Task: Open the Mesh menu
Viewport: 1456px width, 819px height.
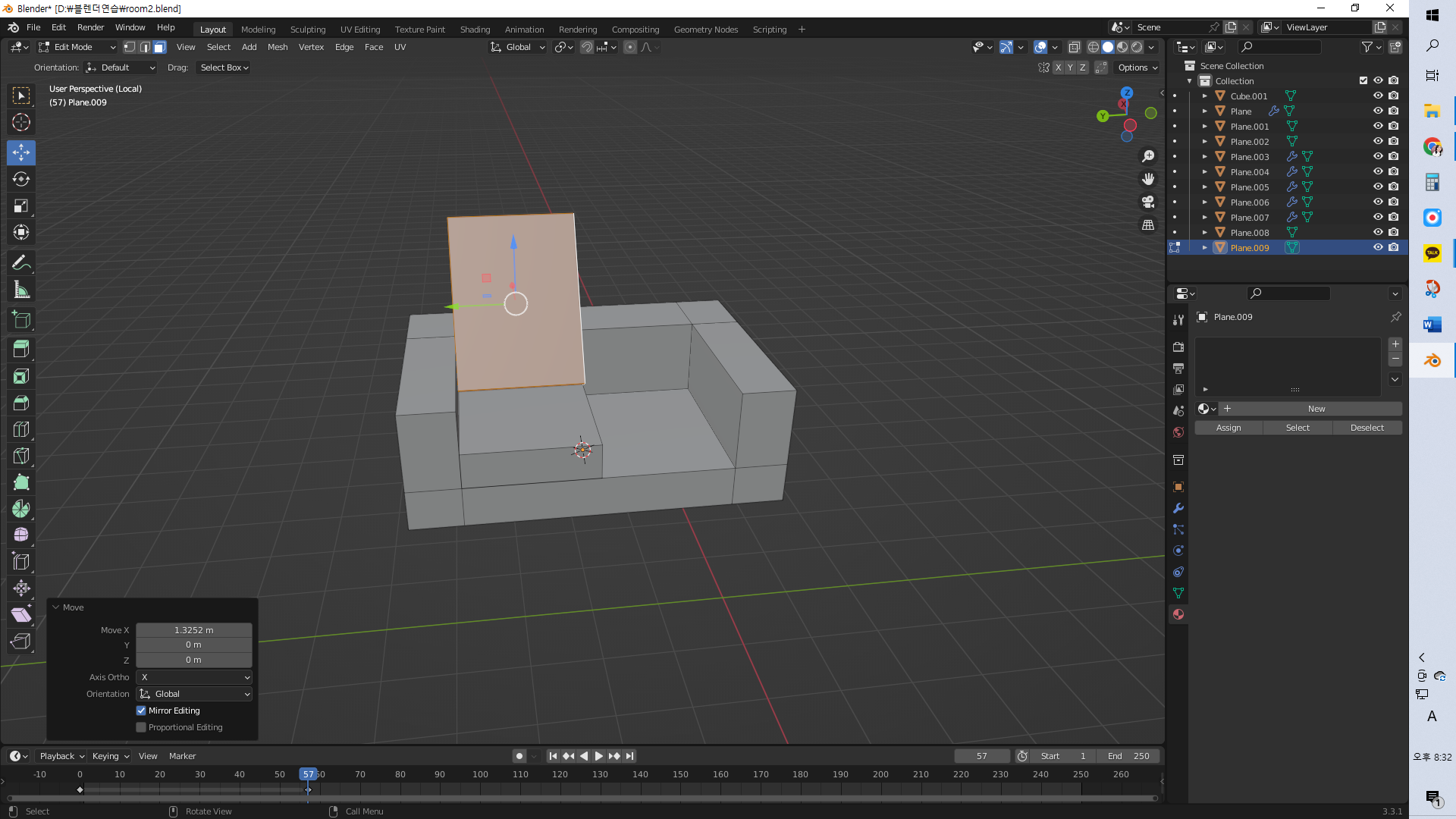Action: point(278,47)
